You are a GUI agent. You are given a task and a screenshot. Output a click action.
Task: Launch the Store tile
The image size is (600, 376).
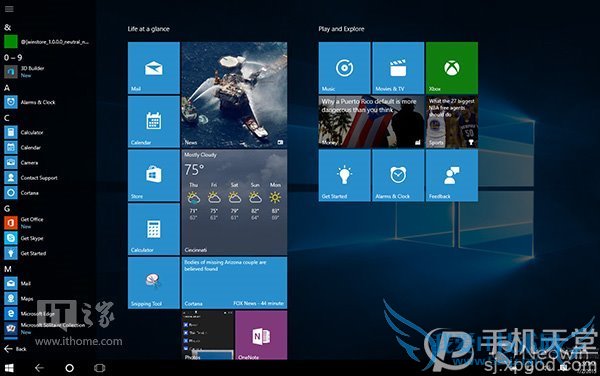tap(154, 176)
